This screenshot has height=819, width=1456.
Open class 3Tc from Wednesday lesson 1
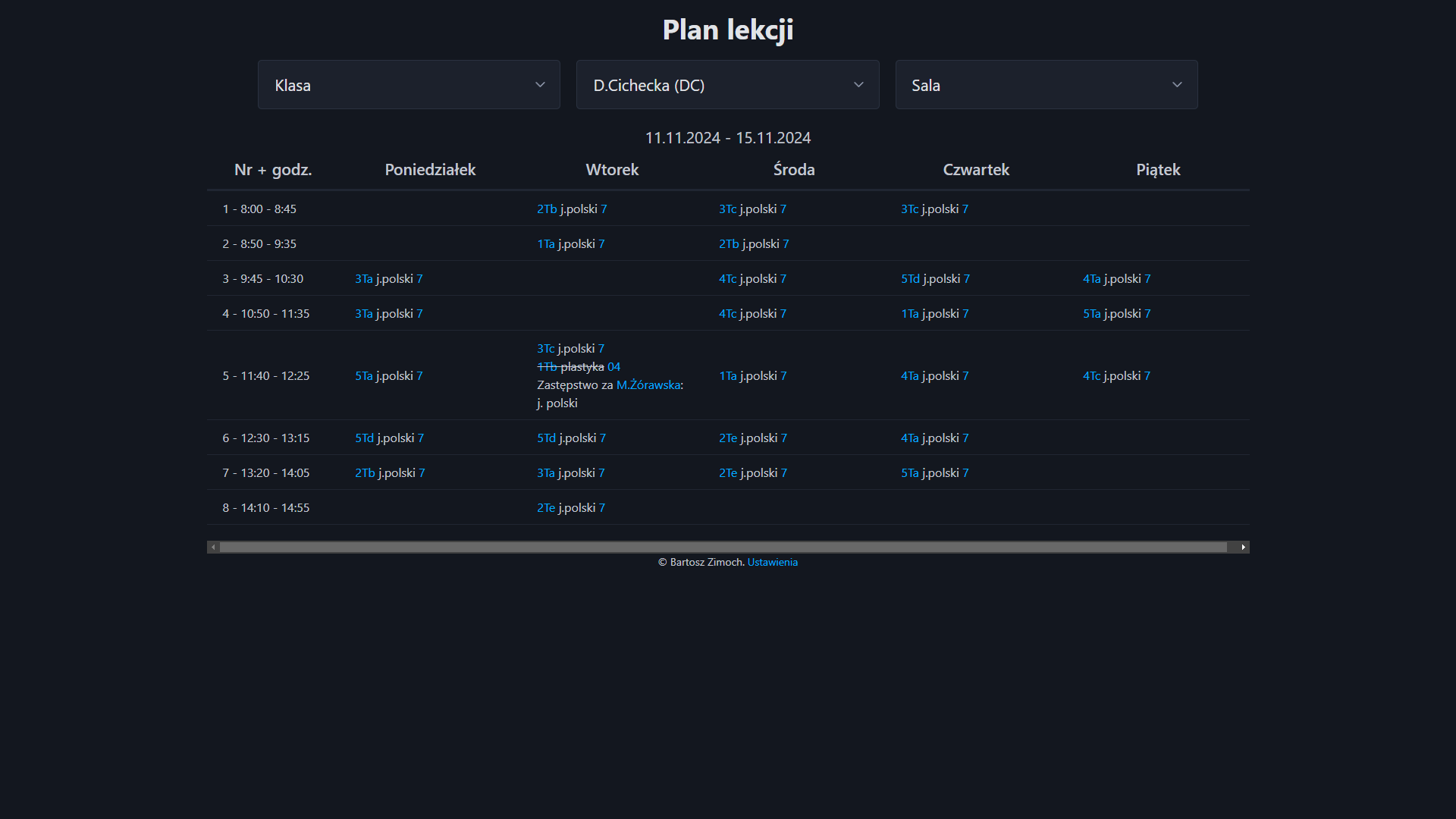point(728,209)
